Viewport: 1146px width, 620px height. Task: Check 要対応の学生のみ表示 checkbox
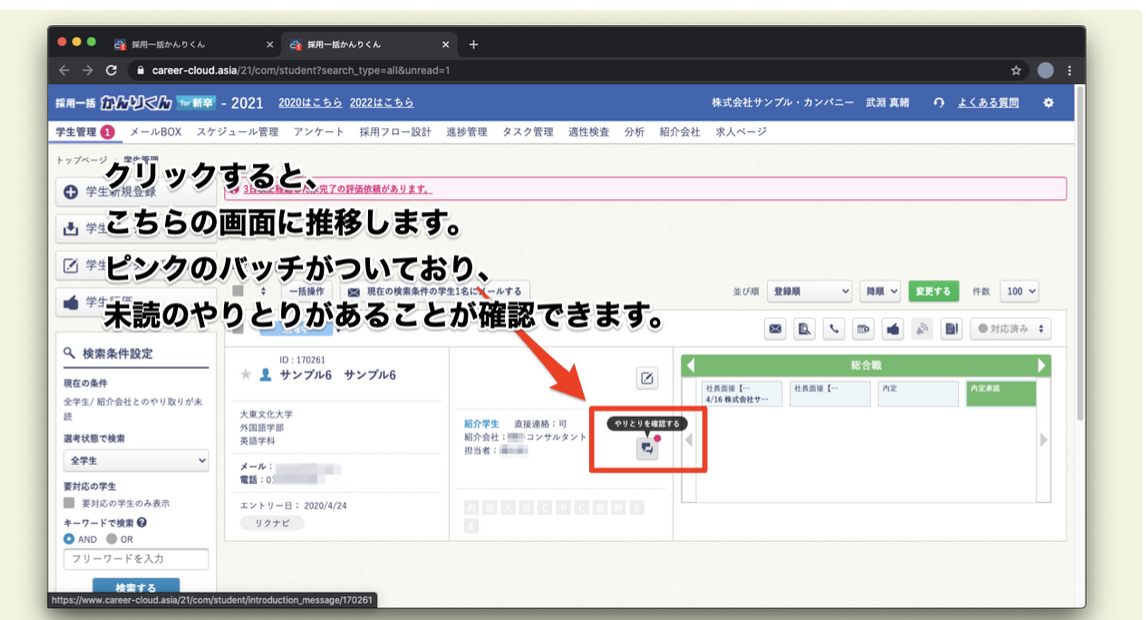tap(69, 503)
